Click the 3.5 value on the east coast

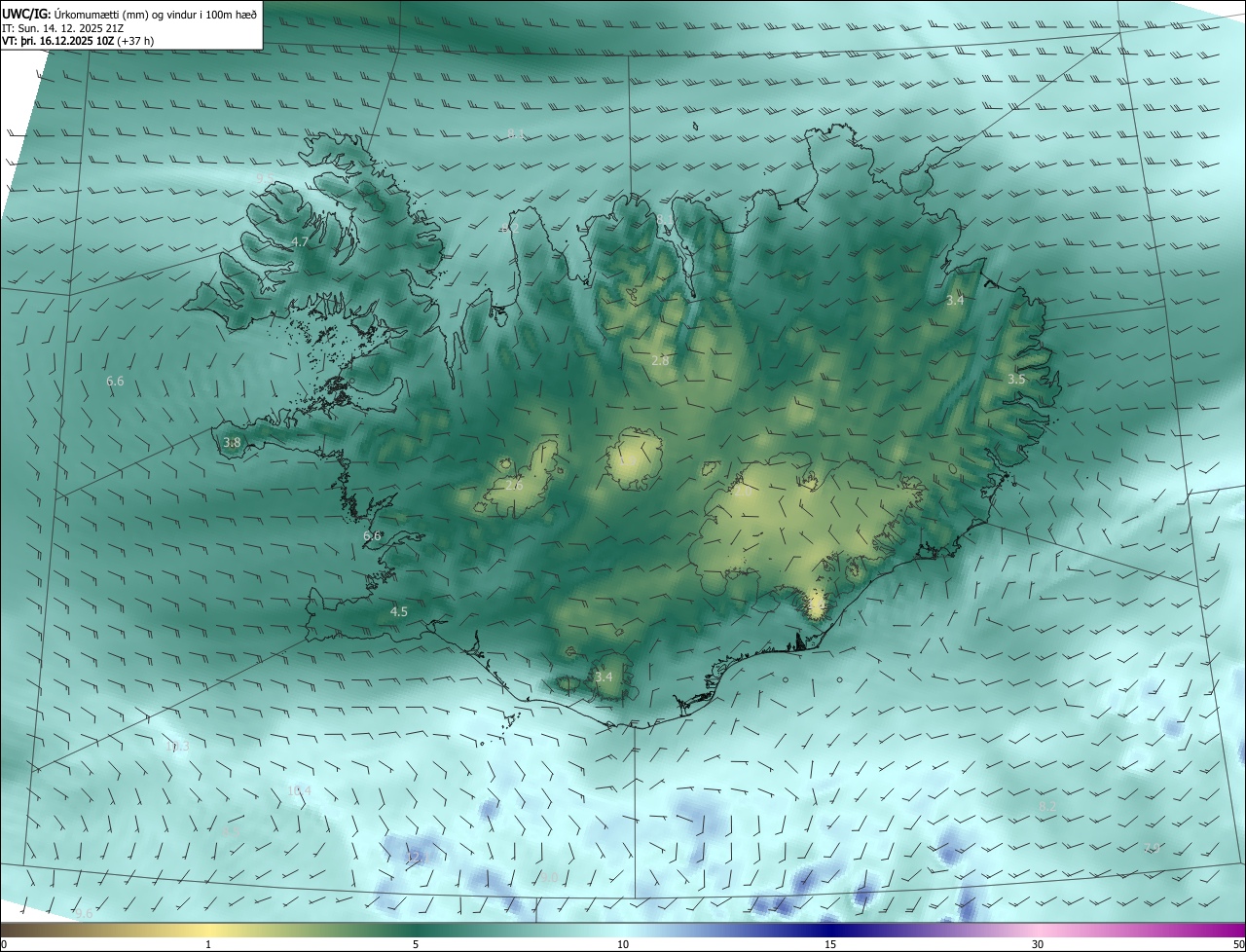click(1016, 379)
